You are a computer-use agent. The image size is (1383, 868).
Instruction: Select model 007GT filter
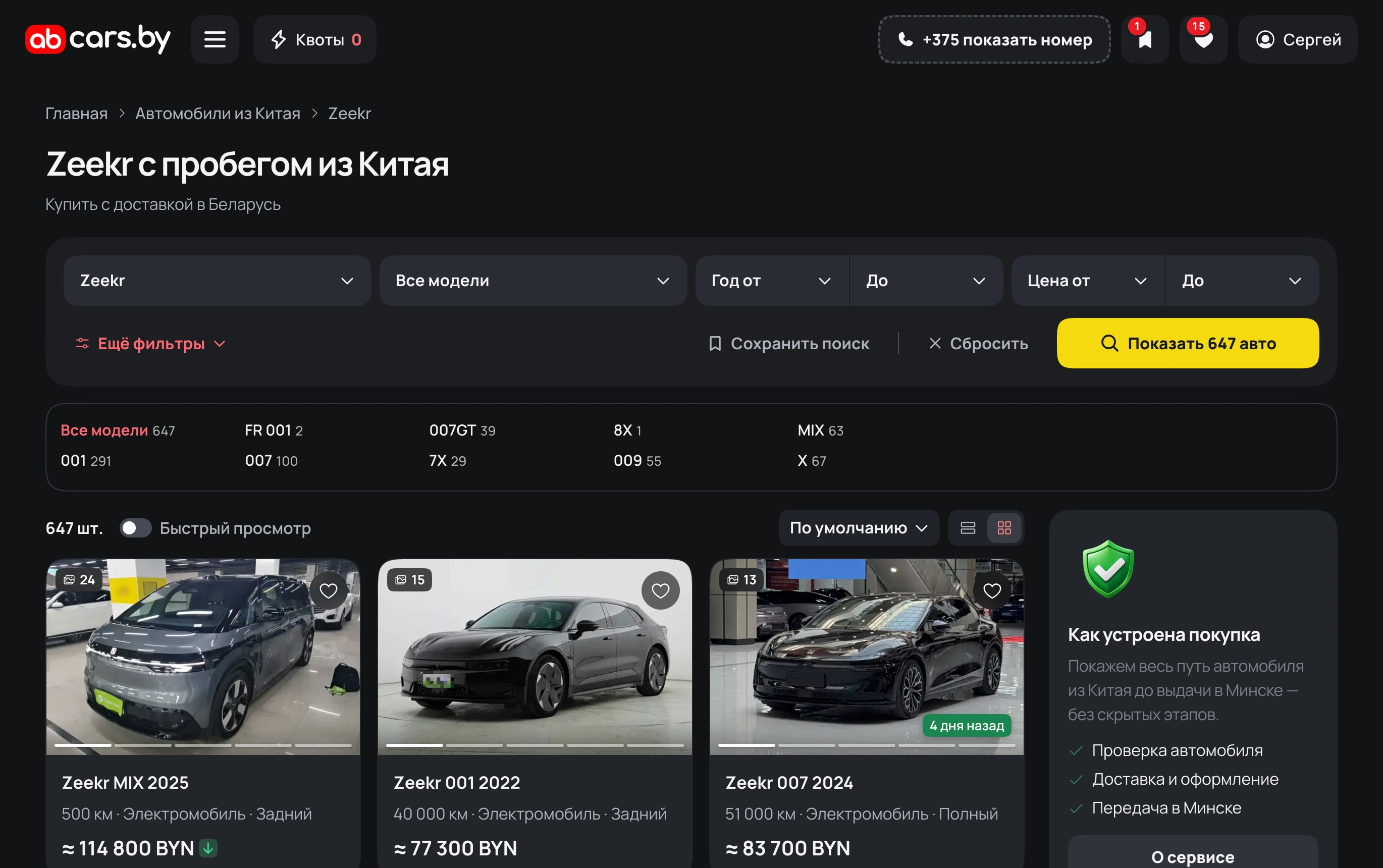tap(462, 430)
